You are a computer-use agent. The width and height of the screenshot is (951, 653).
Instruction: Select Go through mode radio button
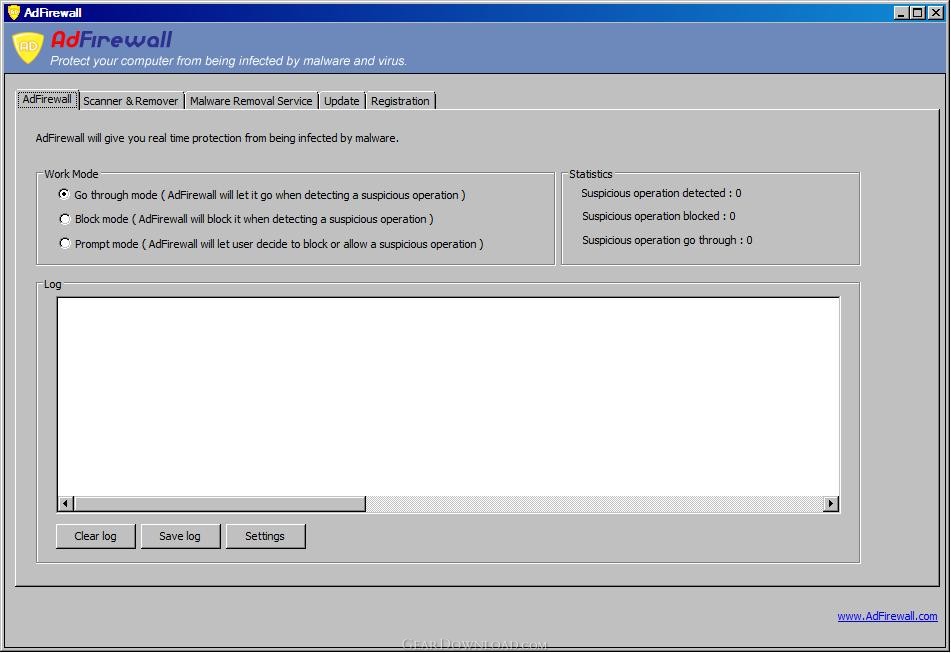(x=64, y=195)
